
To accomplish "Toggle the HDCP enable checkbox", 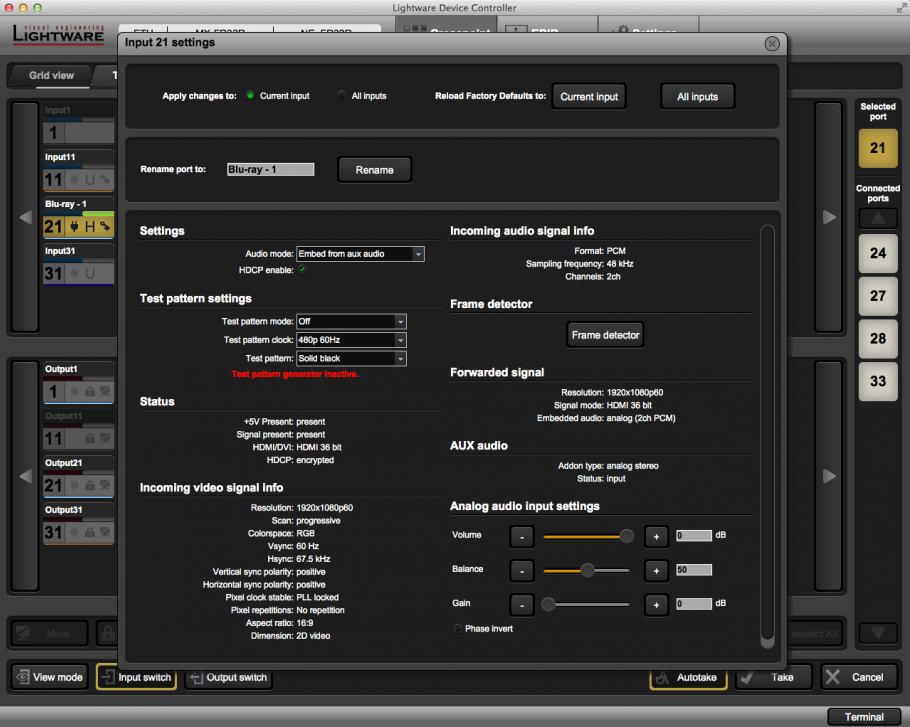I will point(302,269).
